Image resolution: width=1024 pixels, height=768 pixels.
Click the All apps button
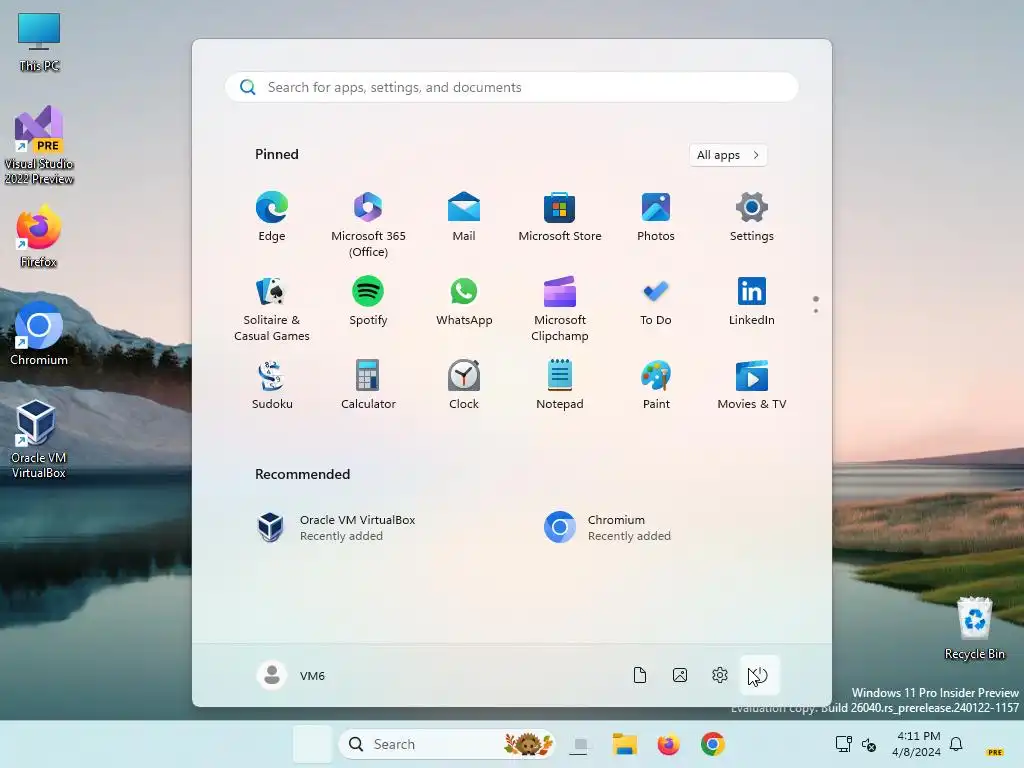[728, 155]
